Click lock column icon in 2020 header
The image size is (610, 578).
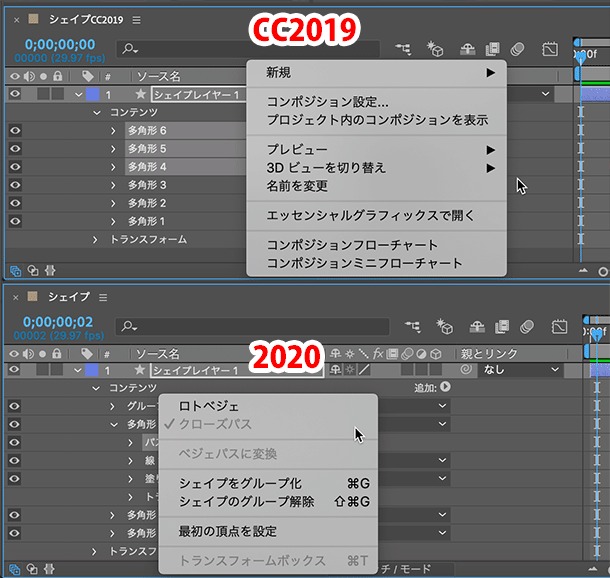click(57, 354)
